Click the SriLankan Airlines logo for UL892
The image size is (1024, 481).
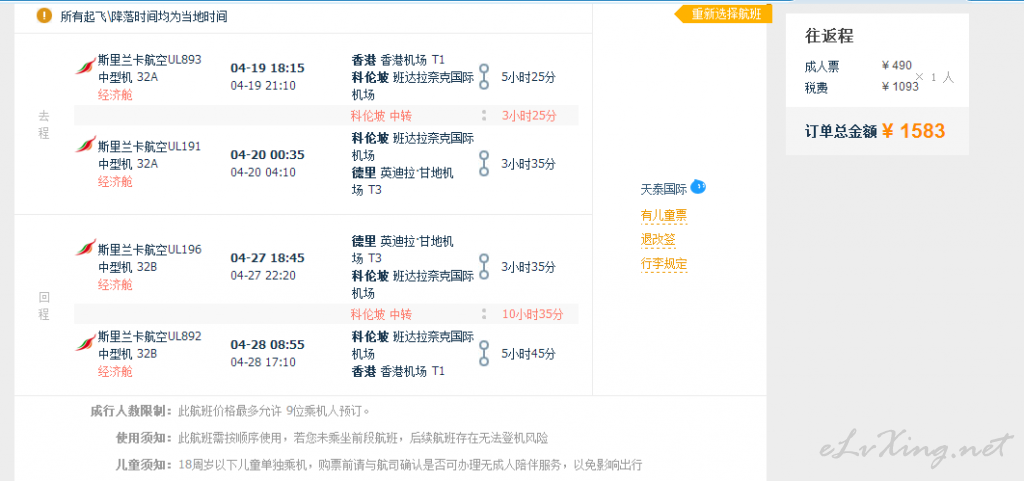point(86,341)
